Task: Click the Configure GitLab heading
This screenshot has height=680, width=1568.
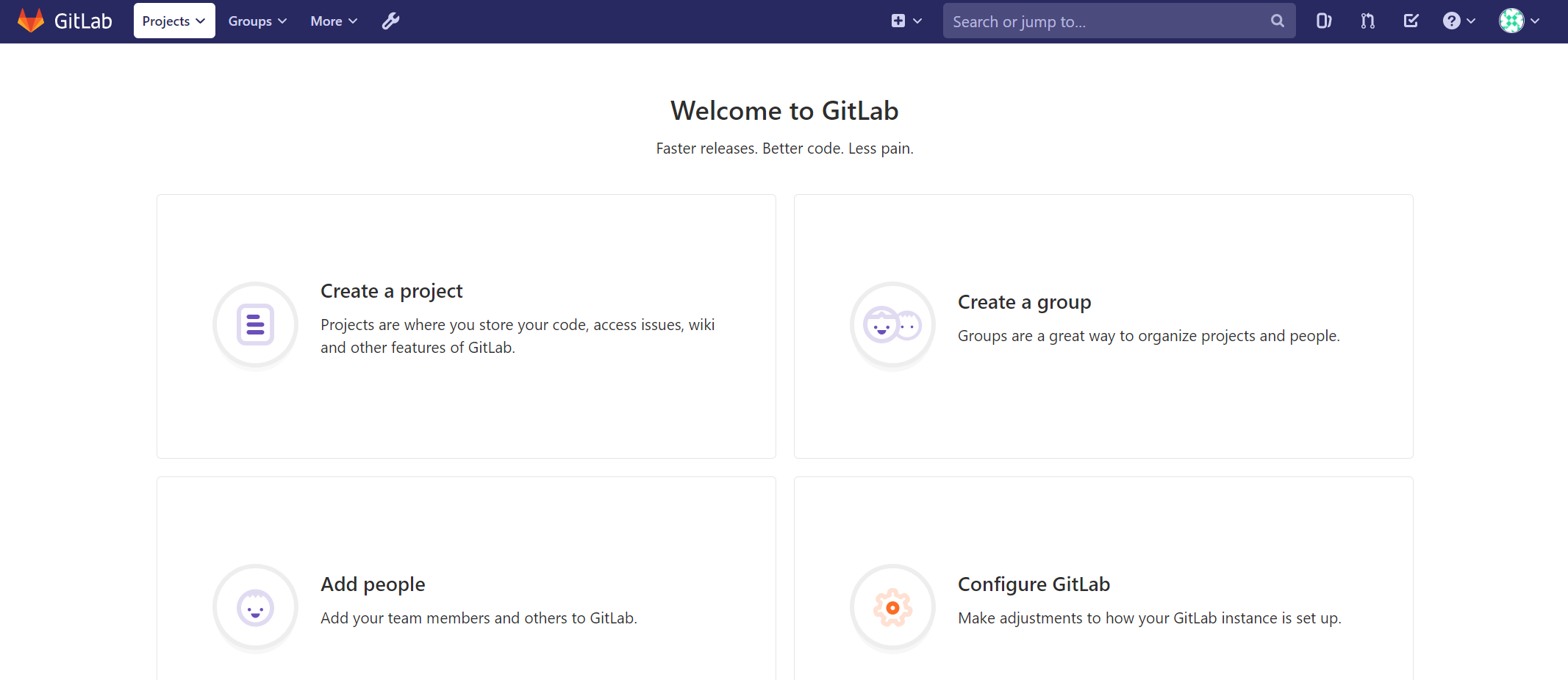Action: pyautogui.click(x=1034, y=584)
